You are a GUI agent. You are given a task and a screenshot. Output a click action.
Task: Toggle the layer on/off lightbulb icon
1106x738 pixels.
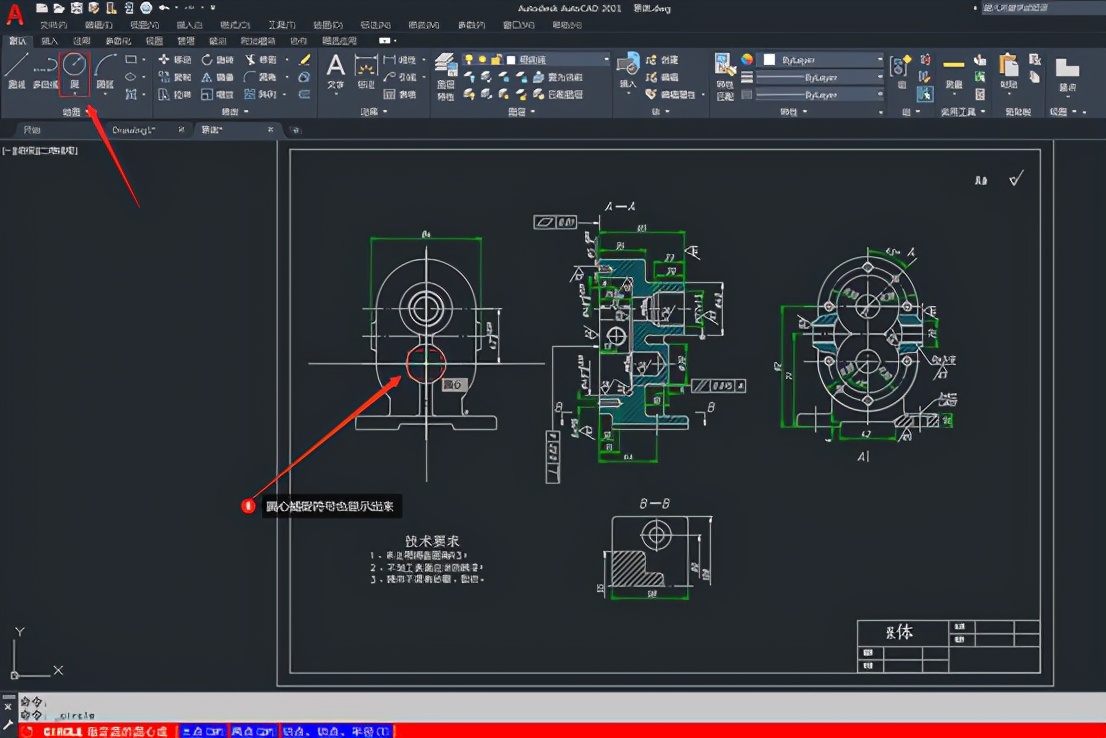pyautogui.click(x=468, y=60)
